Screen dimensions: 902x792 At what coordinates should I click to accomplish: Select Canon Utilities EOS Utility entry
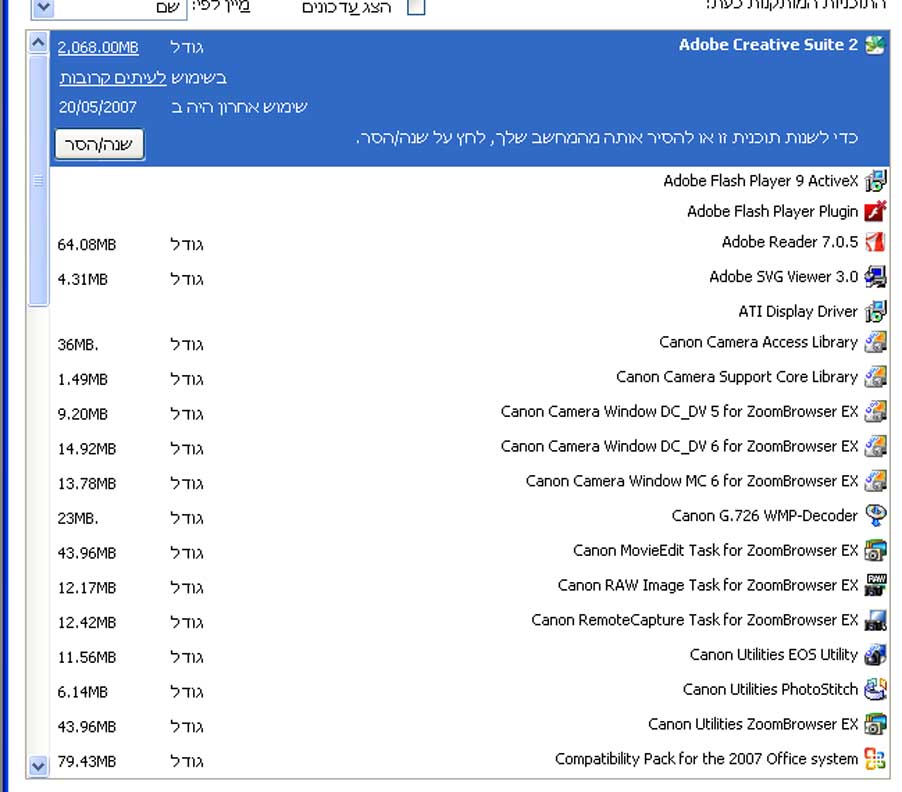click(469, 655)
